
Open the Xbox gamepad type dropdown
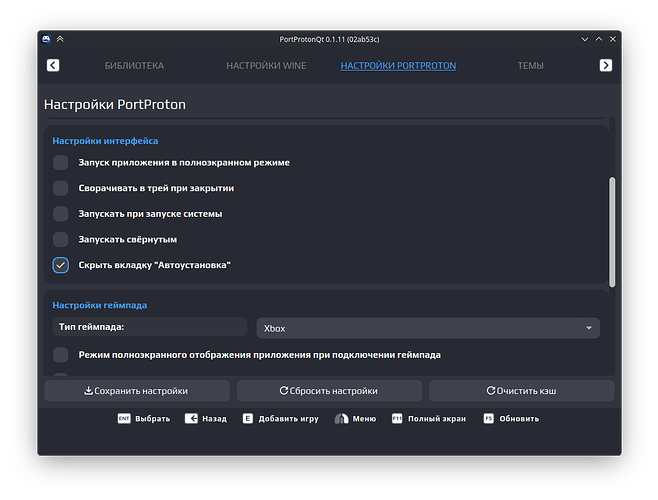coord(428,328)
